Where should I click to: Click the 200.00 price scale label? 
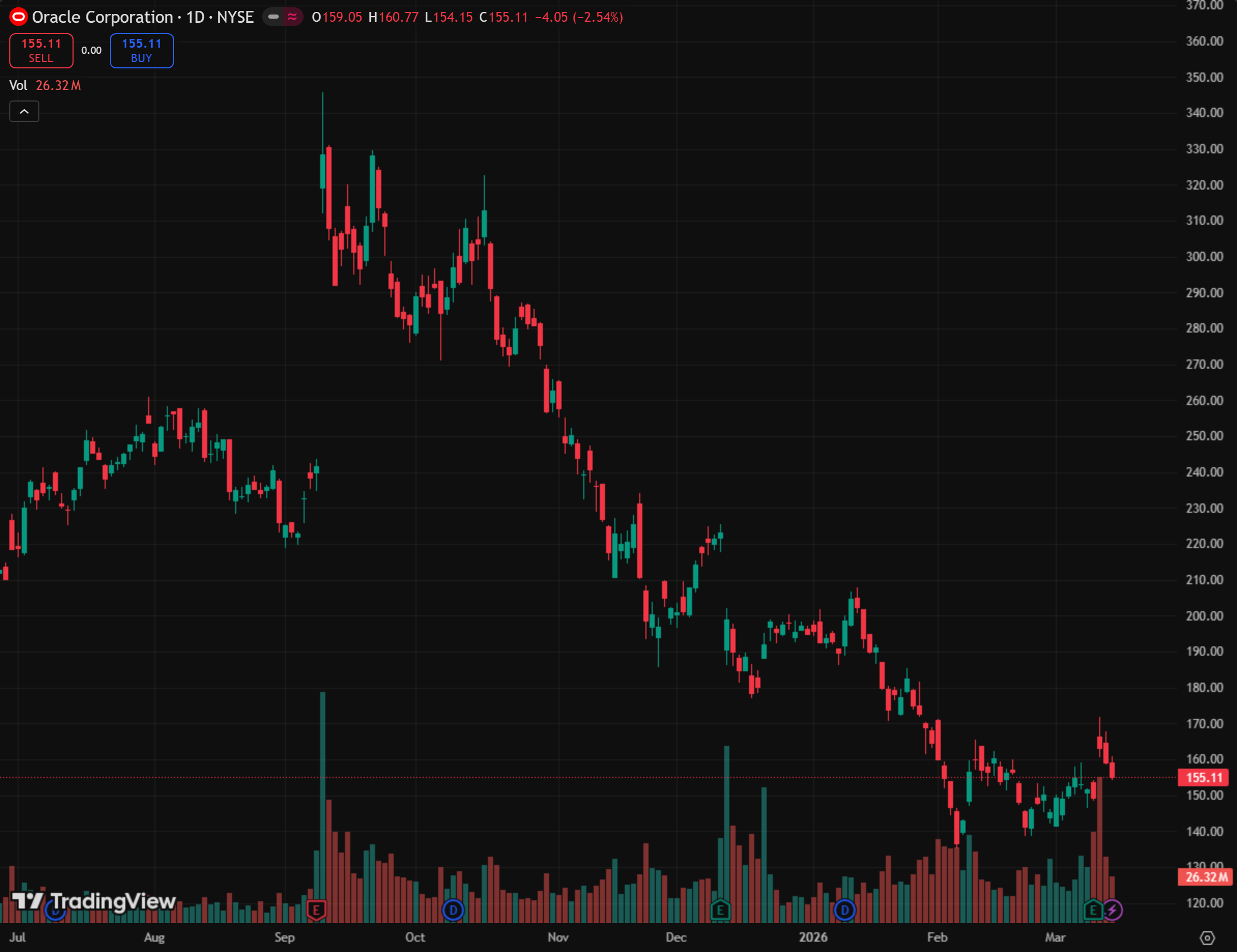pyautogui.click(x=1205, y=616)
